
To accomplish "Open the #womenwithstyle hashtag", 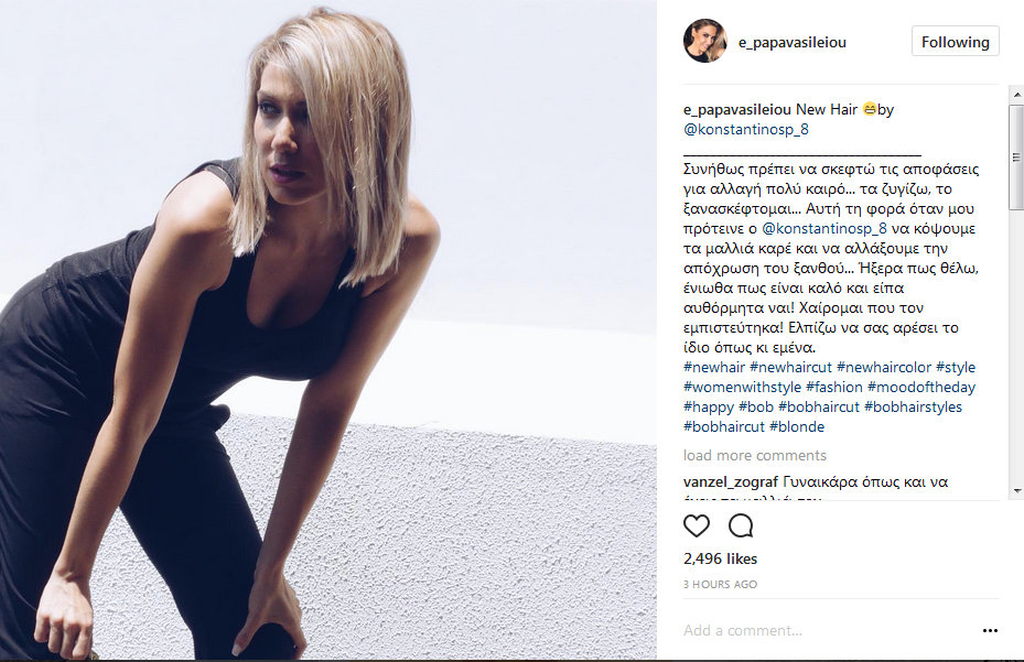I will point(742,387).
